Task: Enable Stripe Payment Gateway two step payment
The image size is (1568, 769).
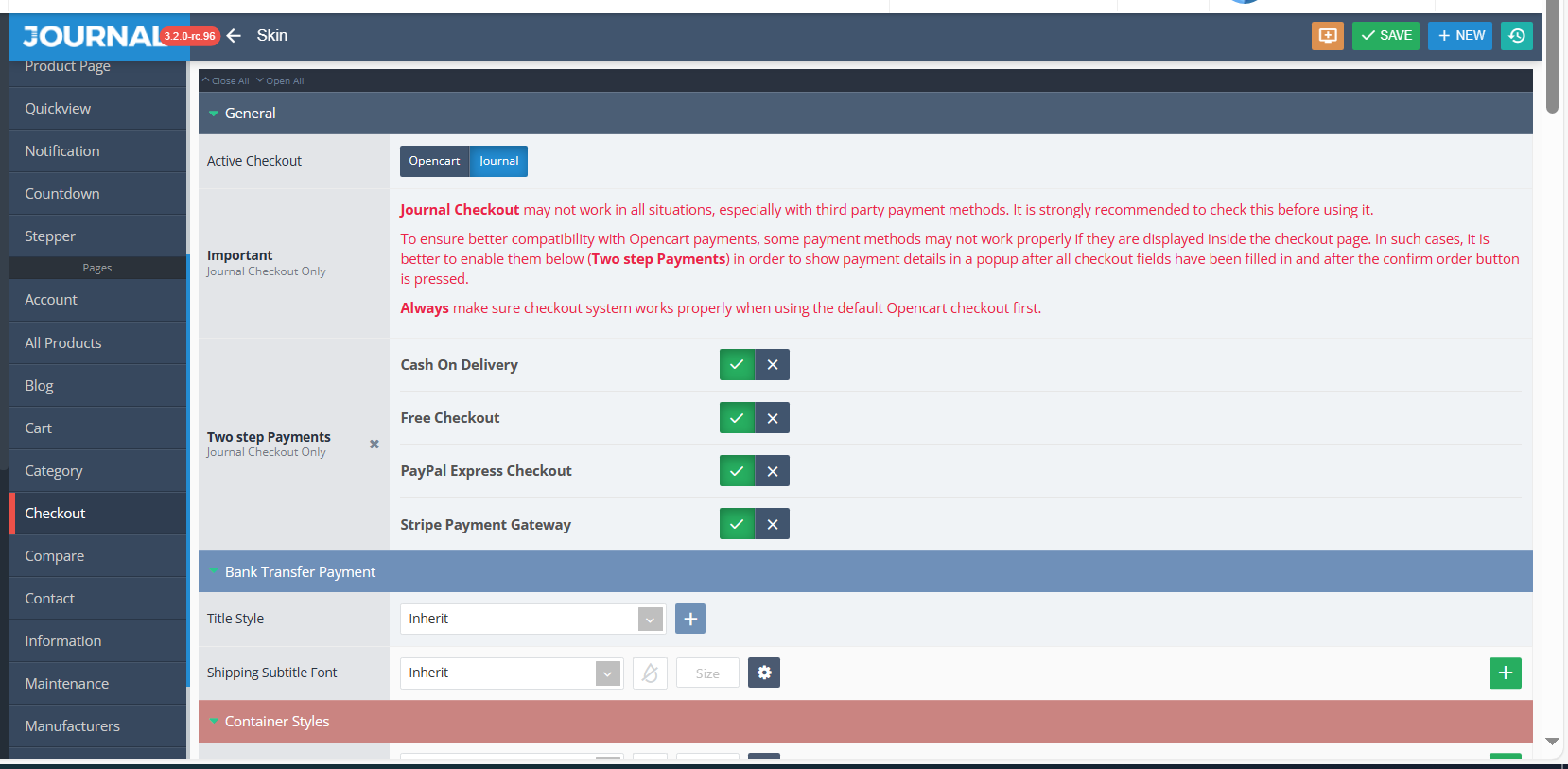Action: click(737, 523)
